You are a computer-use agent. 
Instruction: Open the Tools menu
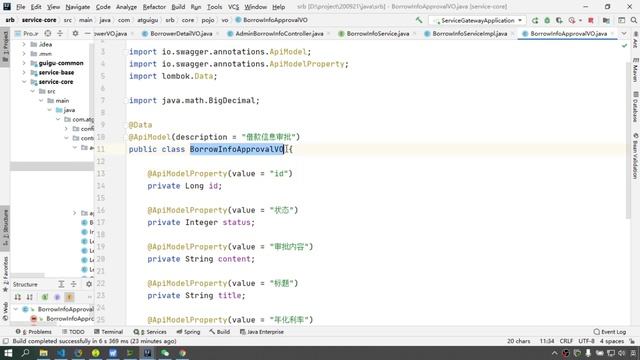pyautogui.click(x=214, y=7)
